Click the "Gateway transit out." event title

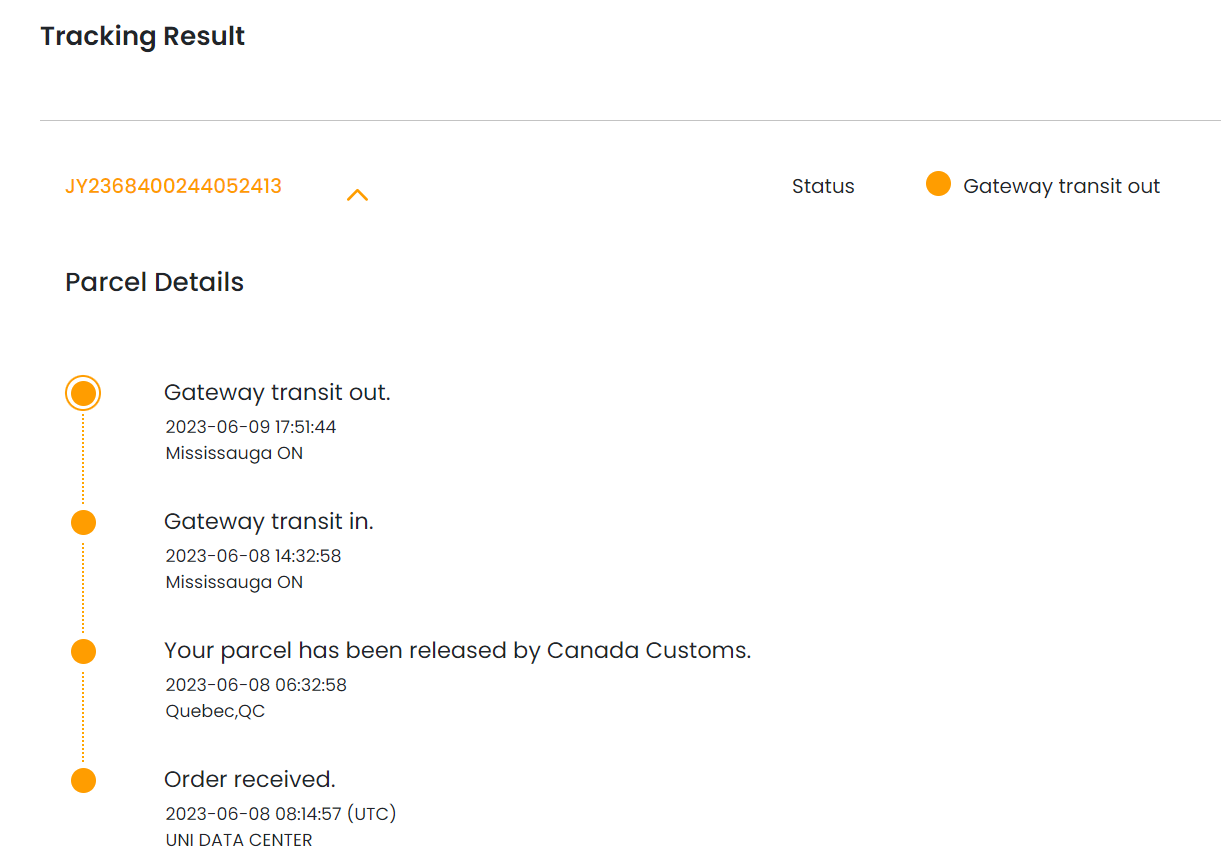pos(277,392)
